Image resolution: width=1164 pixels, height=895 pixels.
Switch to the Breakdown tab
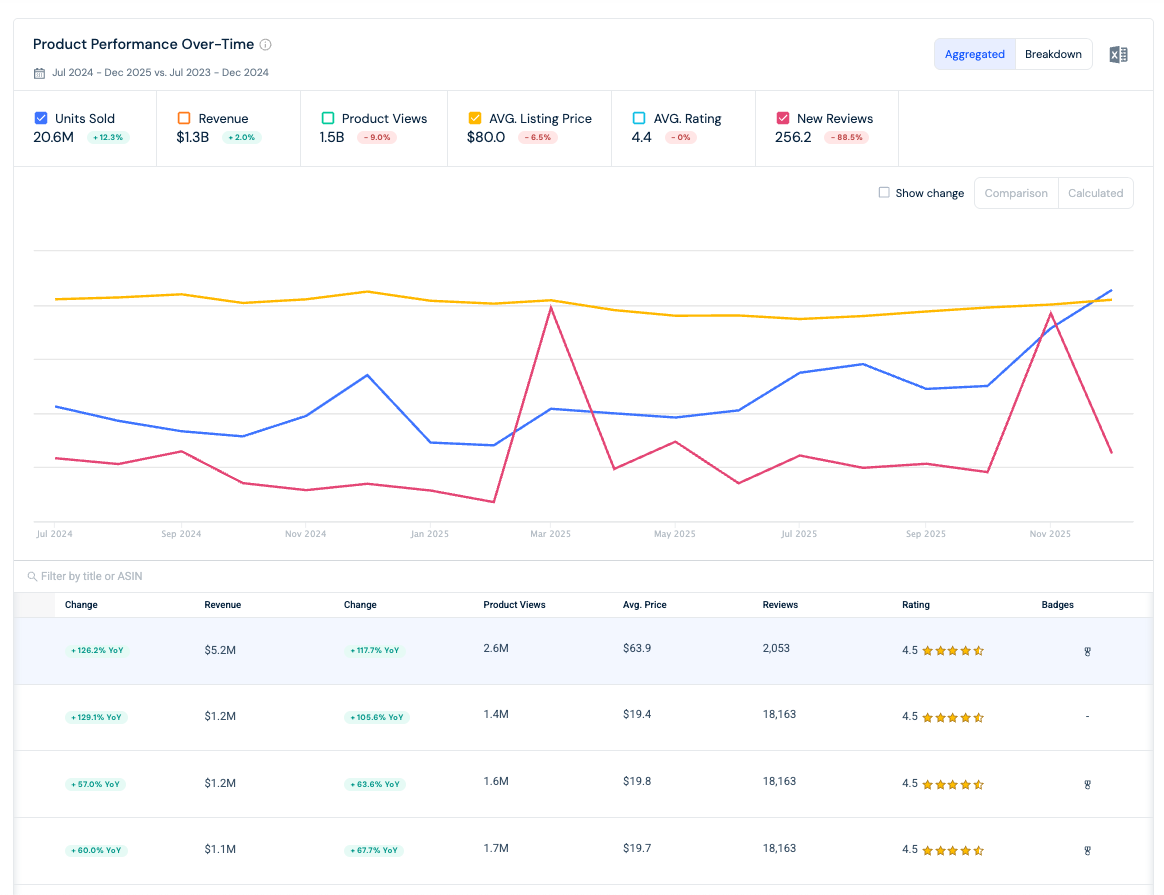(x=1053, y=54)
